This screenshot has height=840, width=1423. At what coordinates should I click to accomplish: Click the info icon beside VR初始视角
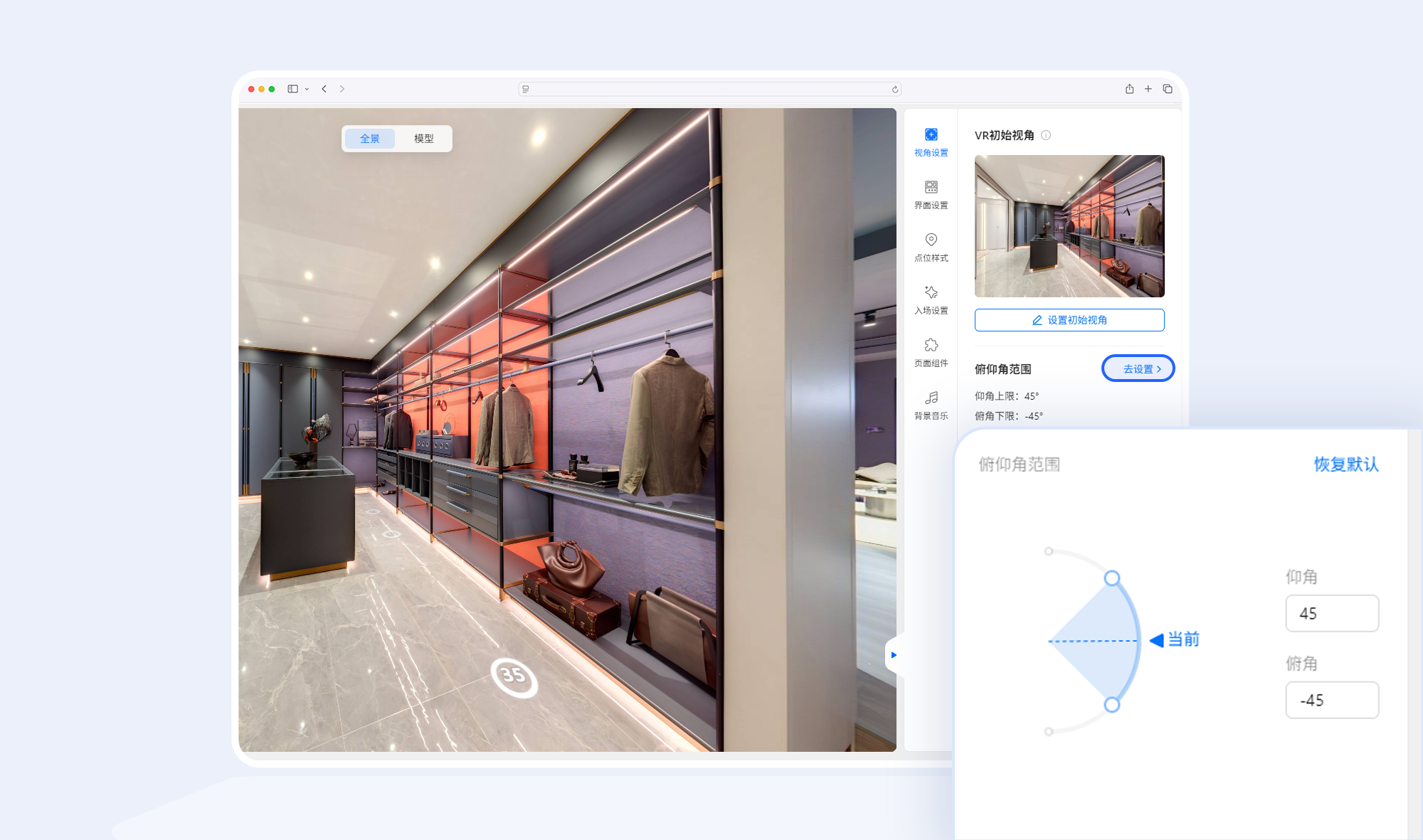1046,135
